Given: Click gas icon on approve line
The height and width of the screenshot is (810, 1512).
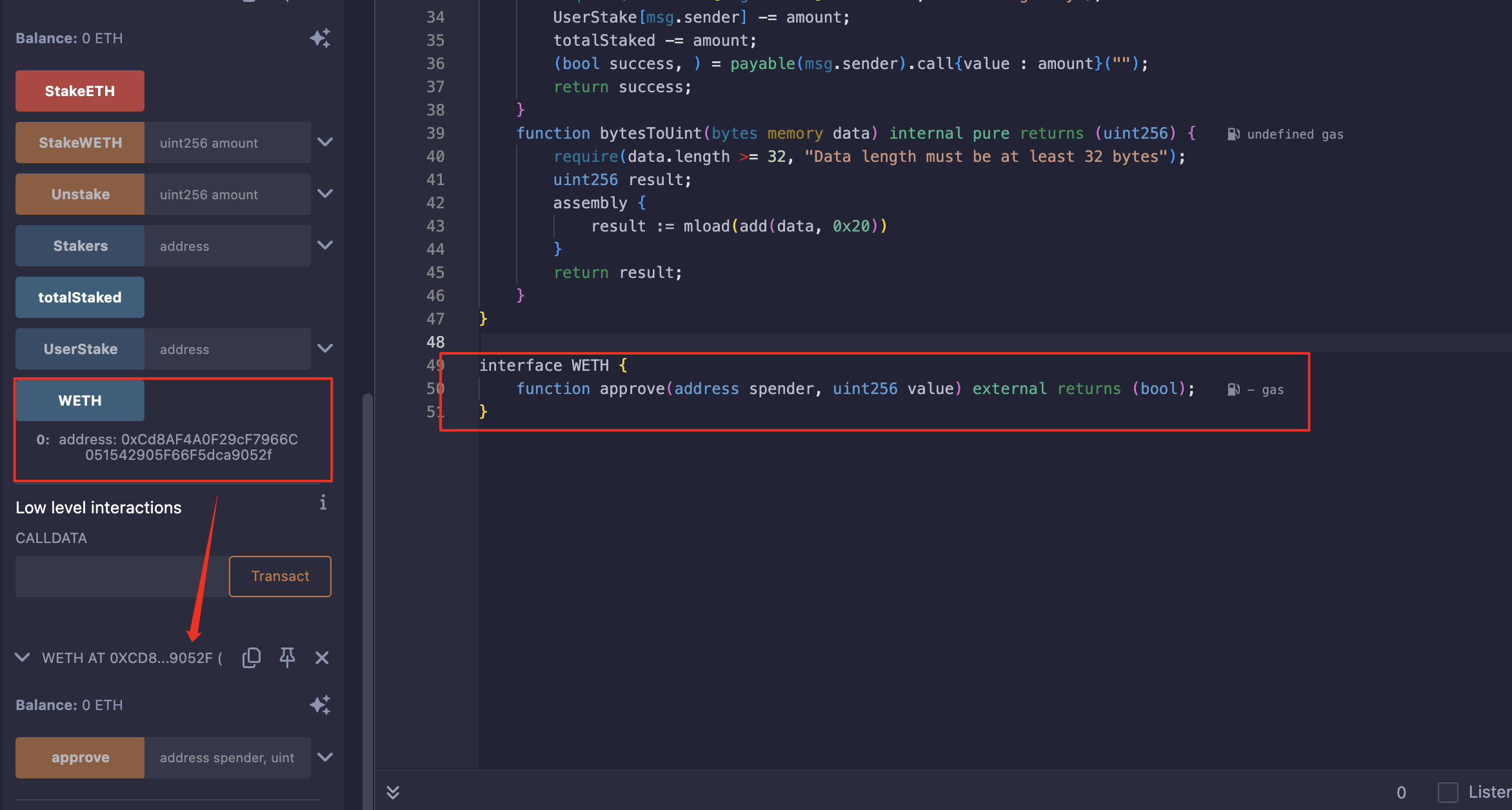Looking at the screenshot, I should (x=1233, y=390).
